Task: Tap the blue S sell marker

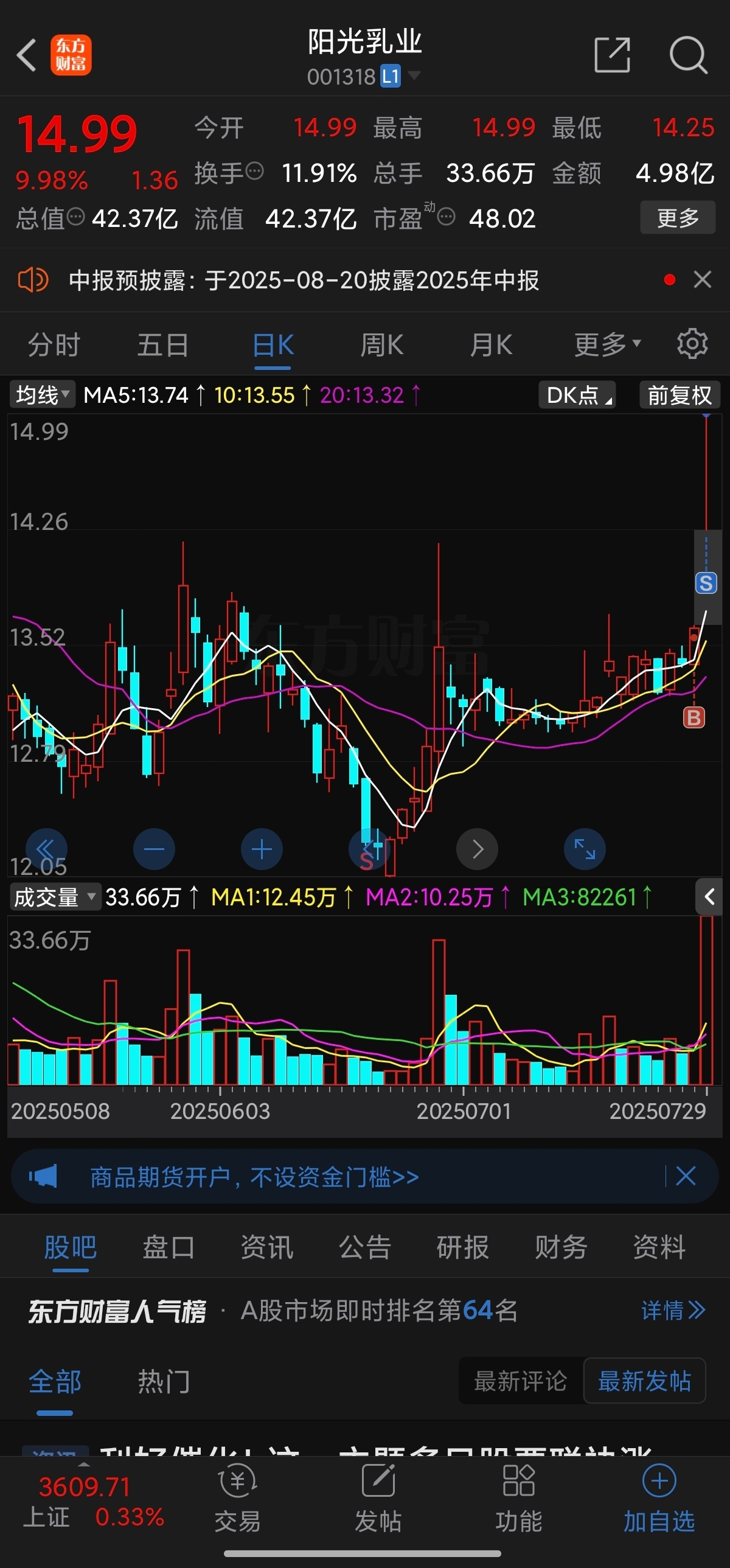Action: click(706, 583)
